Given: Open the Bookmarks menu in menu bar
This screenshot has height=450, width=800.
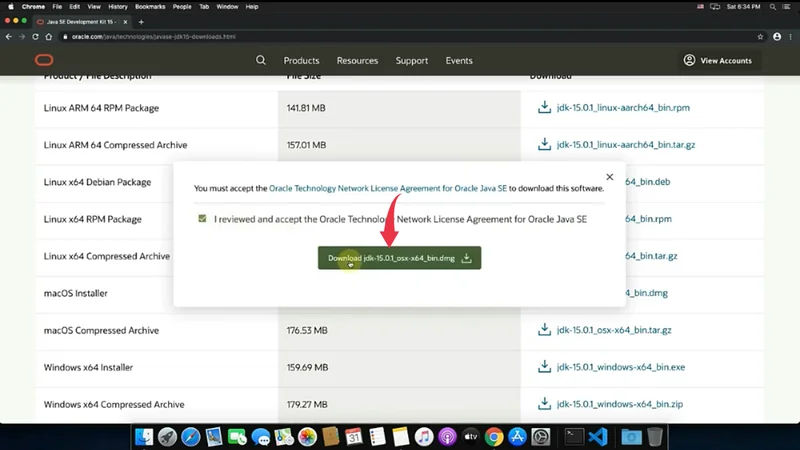Looking at the screenshot, I should (148, 6).
